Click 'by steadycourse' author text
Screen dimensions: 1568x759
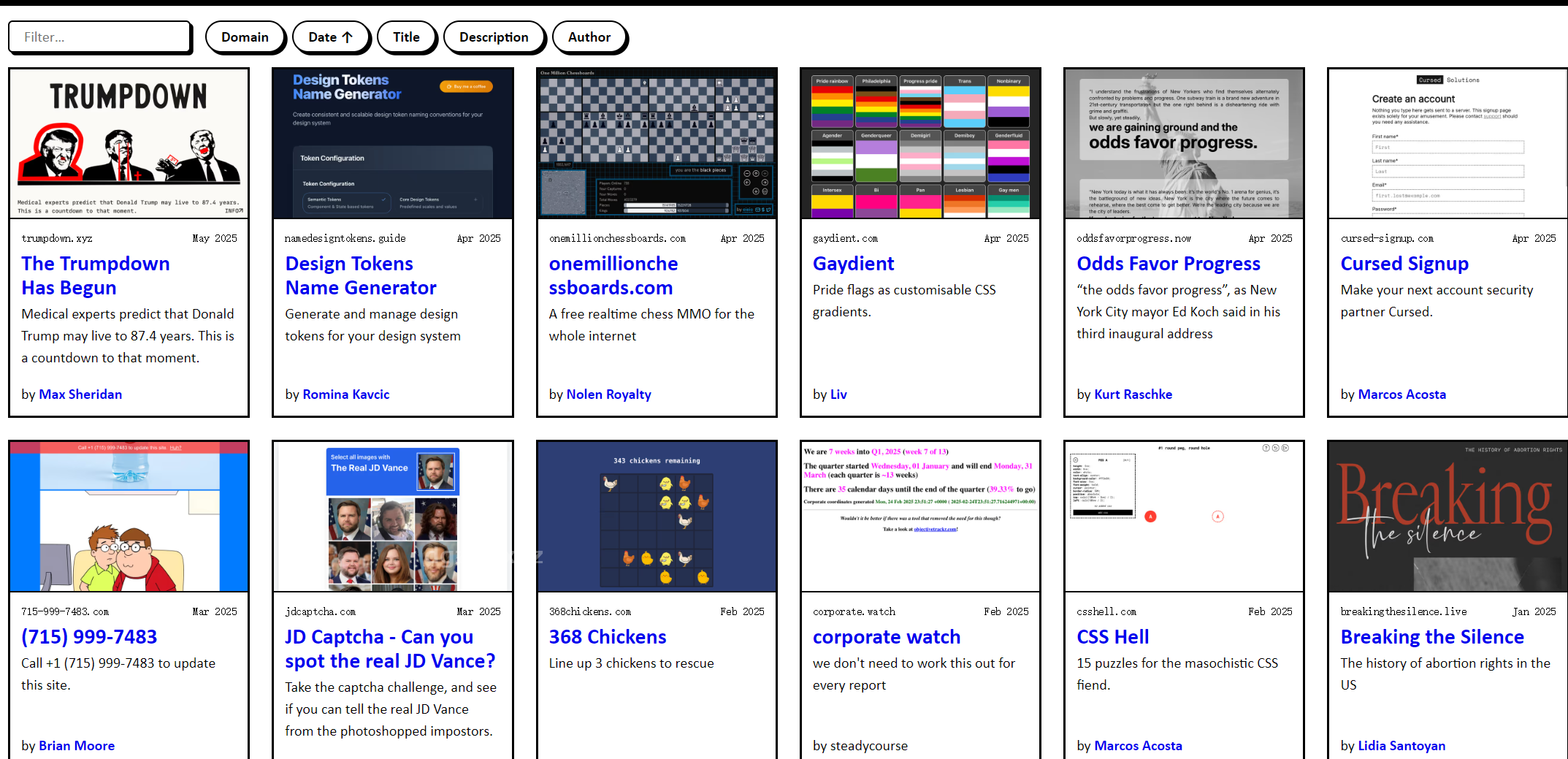pos(860,746)
